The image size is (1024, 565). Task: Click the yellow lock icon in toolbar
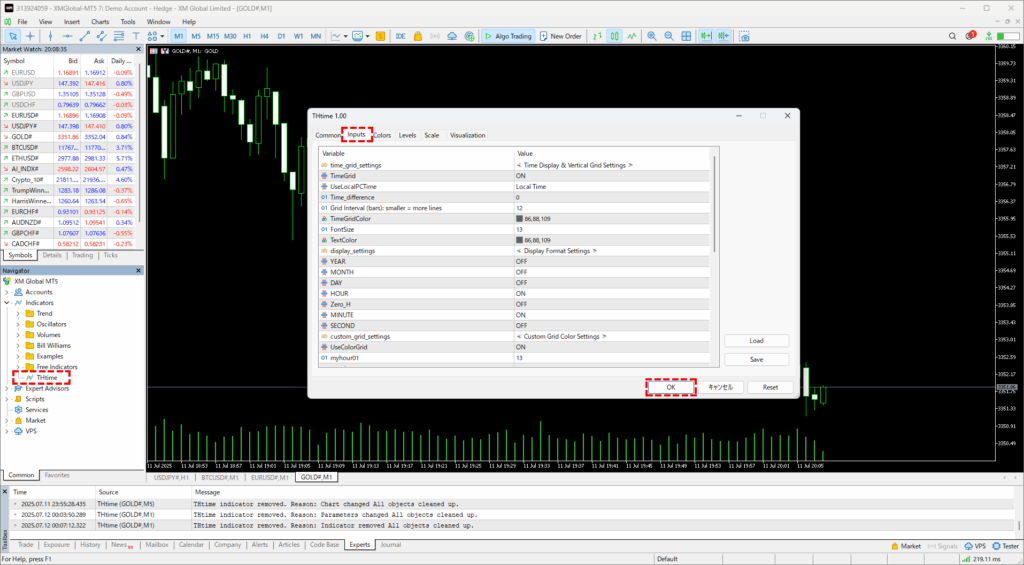point(418,36)
